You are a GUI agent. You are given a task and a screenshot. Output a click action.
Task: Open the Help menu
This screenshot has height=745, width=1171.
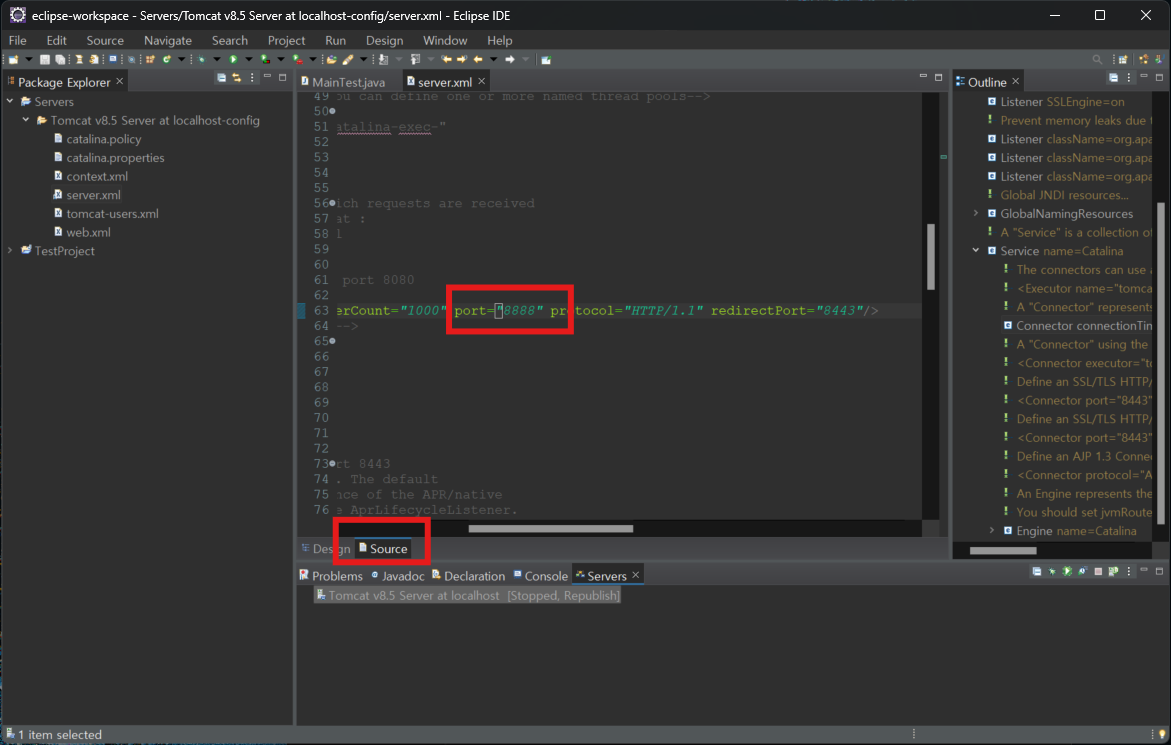coord(500,40)
